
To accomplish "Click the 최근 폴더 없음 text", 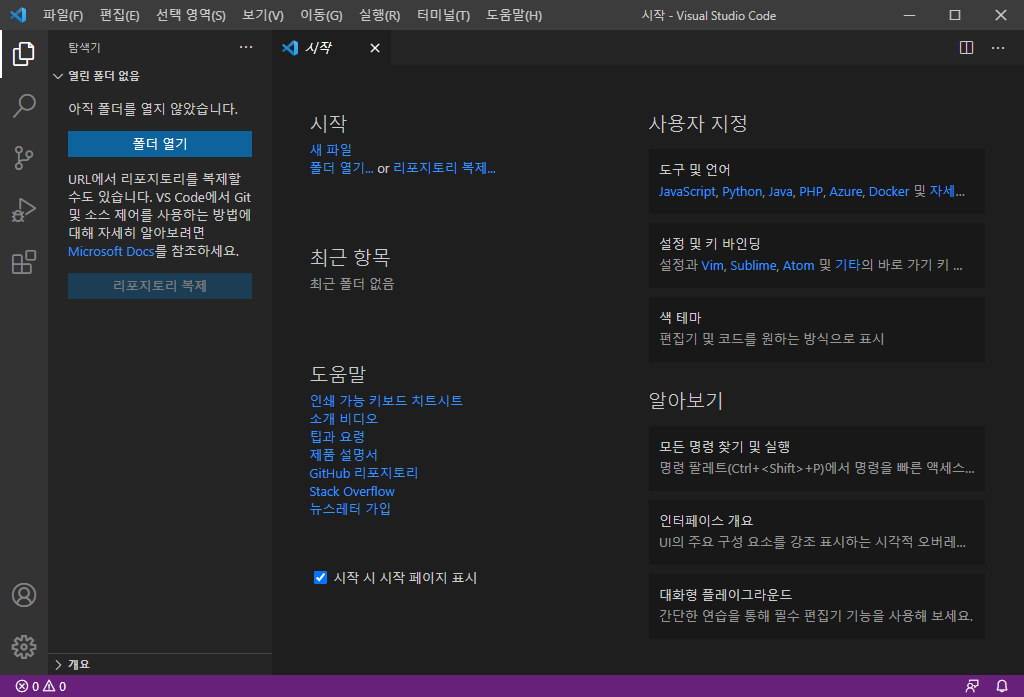I will pyautogui.click(x=352, y=284).
